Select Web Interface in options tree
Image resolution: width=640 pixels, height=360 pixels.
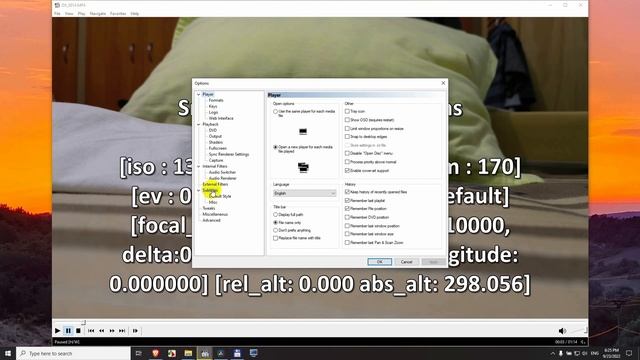[221, 118]
